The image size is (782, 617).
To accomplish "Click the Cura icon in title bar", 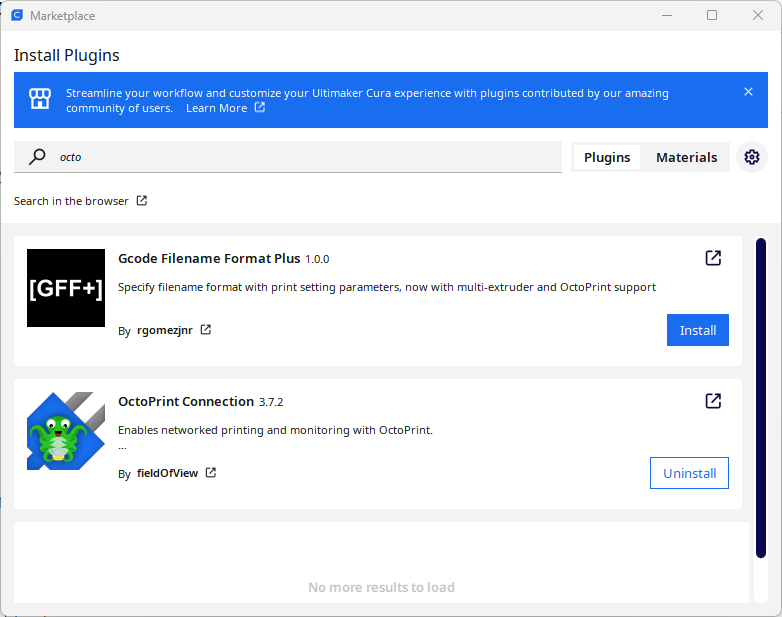I will point(17,15).
